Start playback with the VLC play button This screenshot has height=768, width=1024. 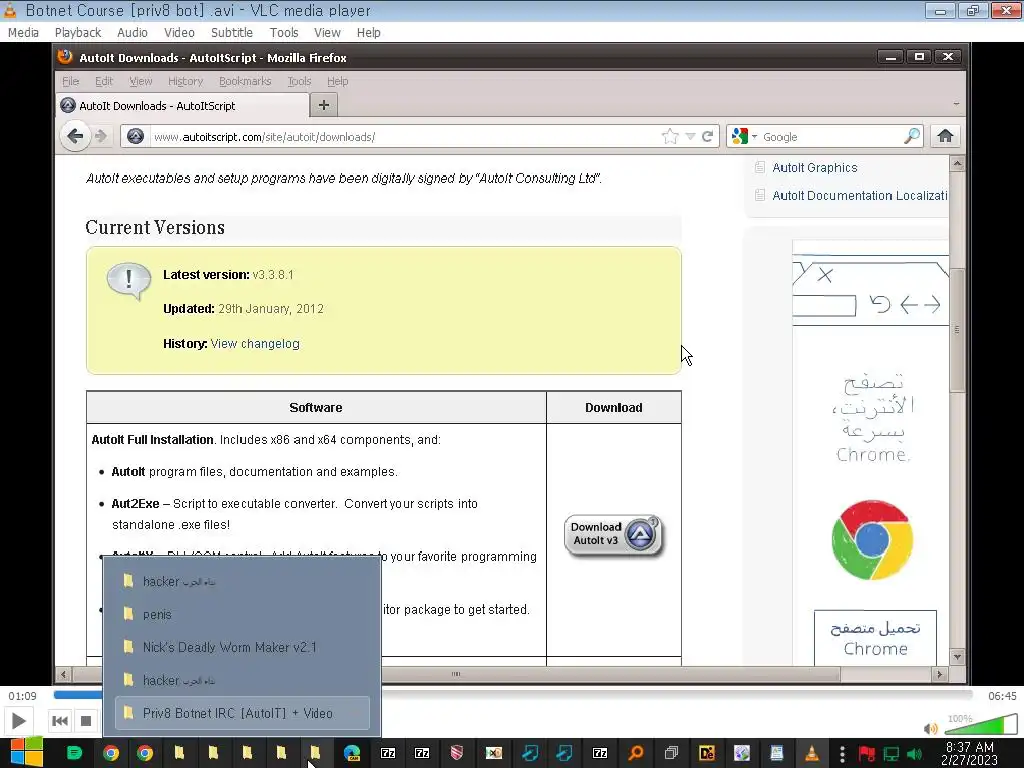pyautogui.click(x=19, y=721)
